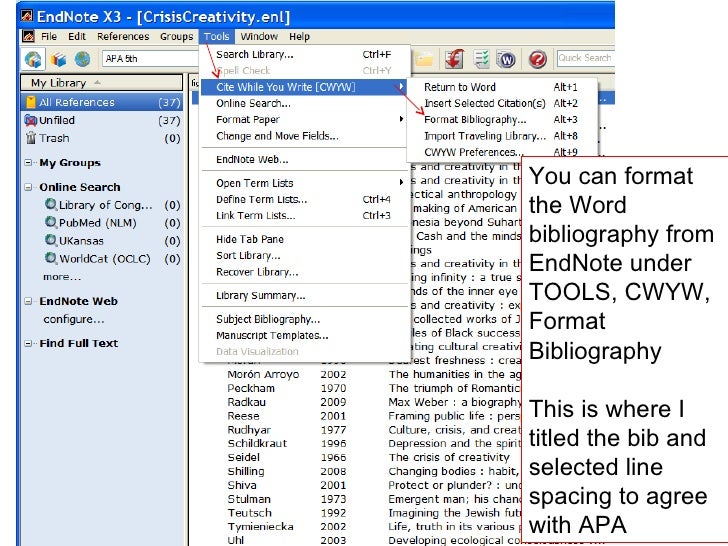Choose Online Search menu entry
Image resolution: width=728 pixels, height=546 pixels.
tap(303, 103)
